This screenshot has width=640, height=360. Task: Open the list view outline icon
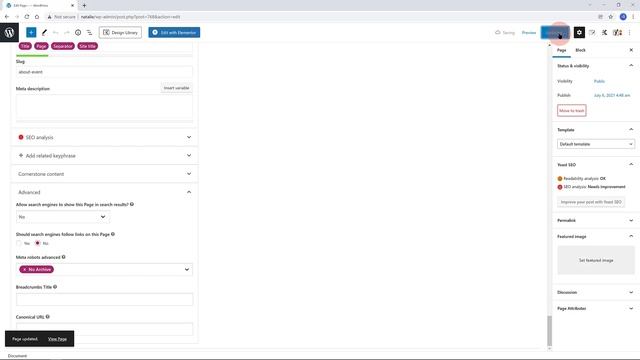coord(89,32)
